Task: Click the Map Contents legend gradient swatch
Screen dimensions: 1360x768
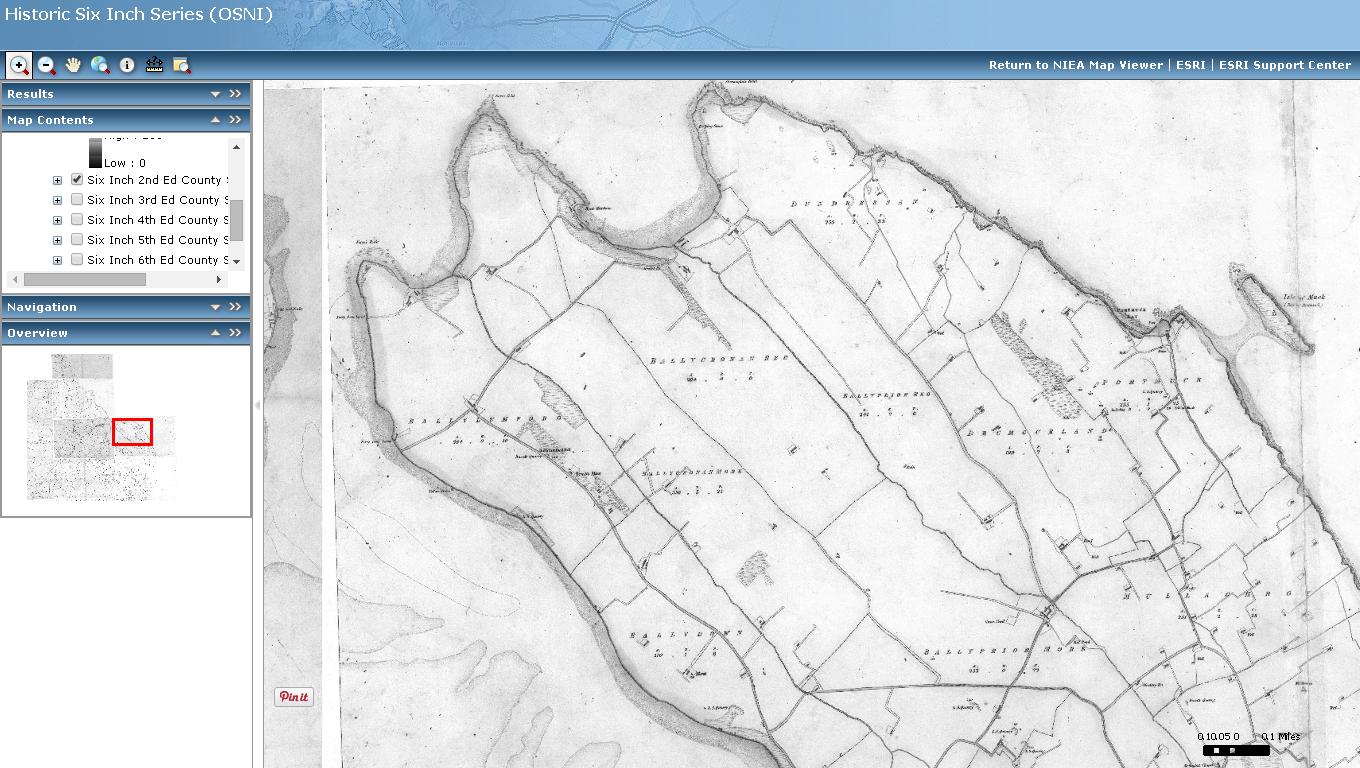Action: pyautogui.click(x=95, y=152)
